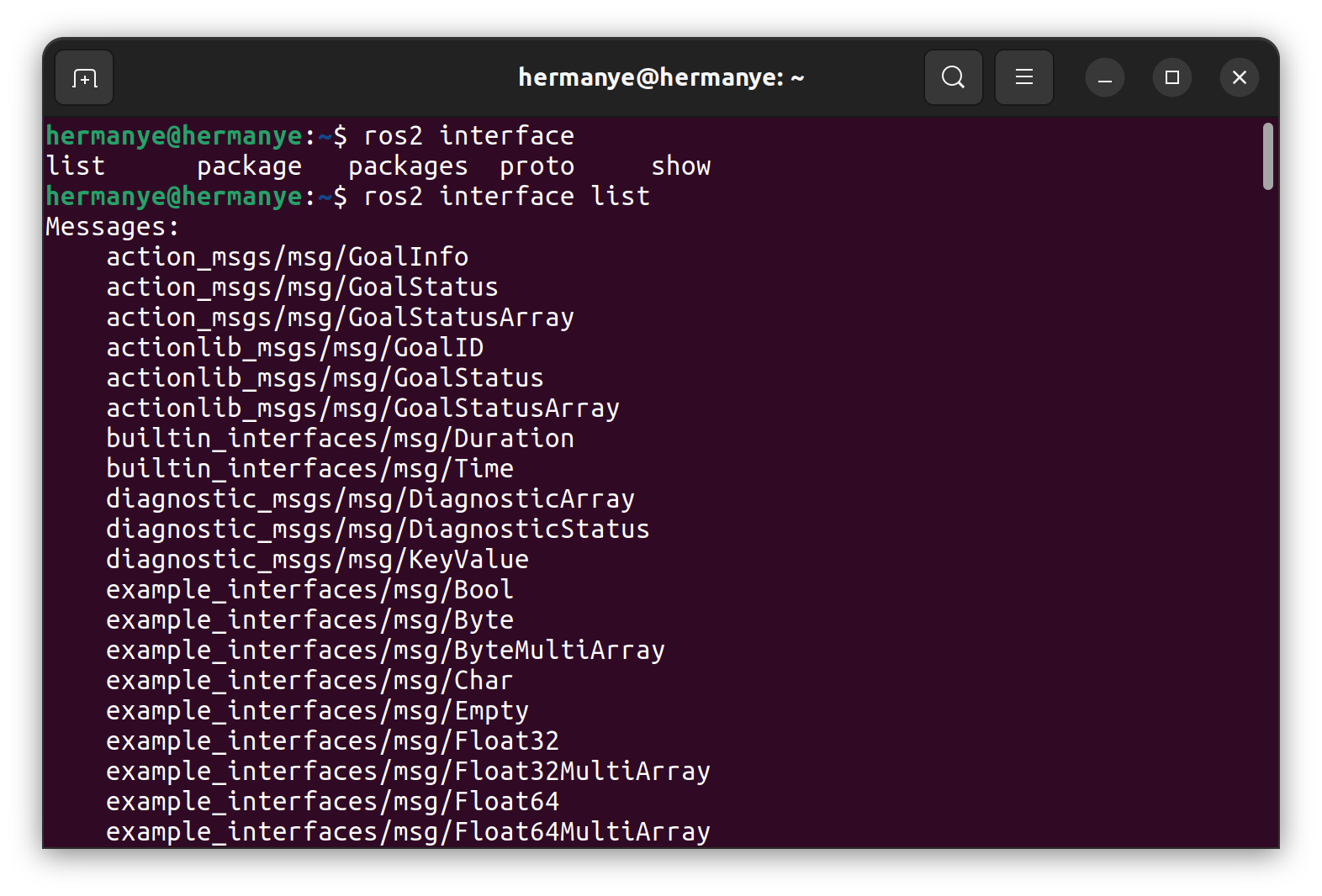
Task: Click the 'example_interfaces/msg/ByteMultiArray' line
Action: (x=386, y=651)
